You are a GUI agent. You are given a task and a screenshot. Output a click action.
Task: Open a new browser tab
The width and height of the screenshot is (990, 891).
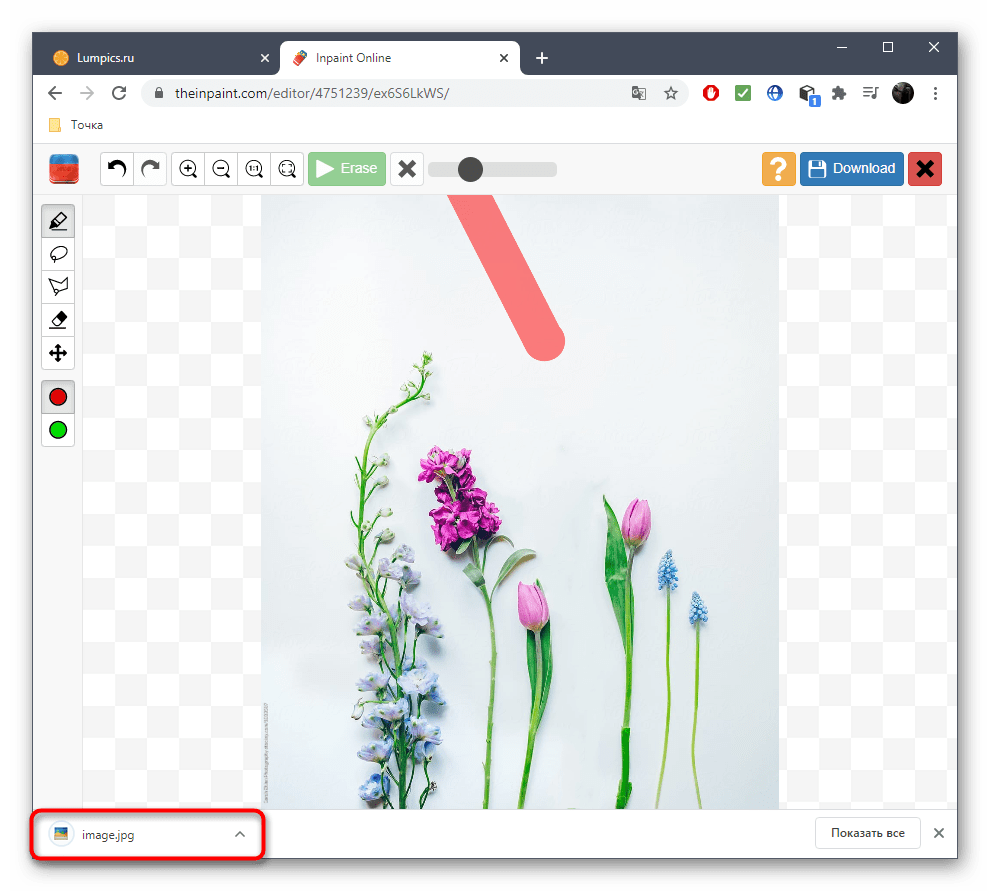click(542, 58)
